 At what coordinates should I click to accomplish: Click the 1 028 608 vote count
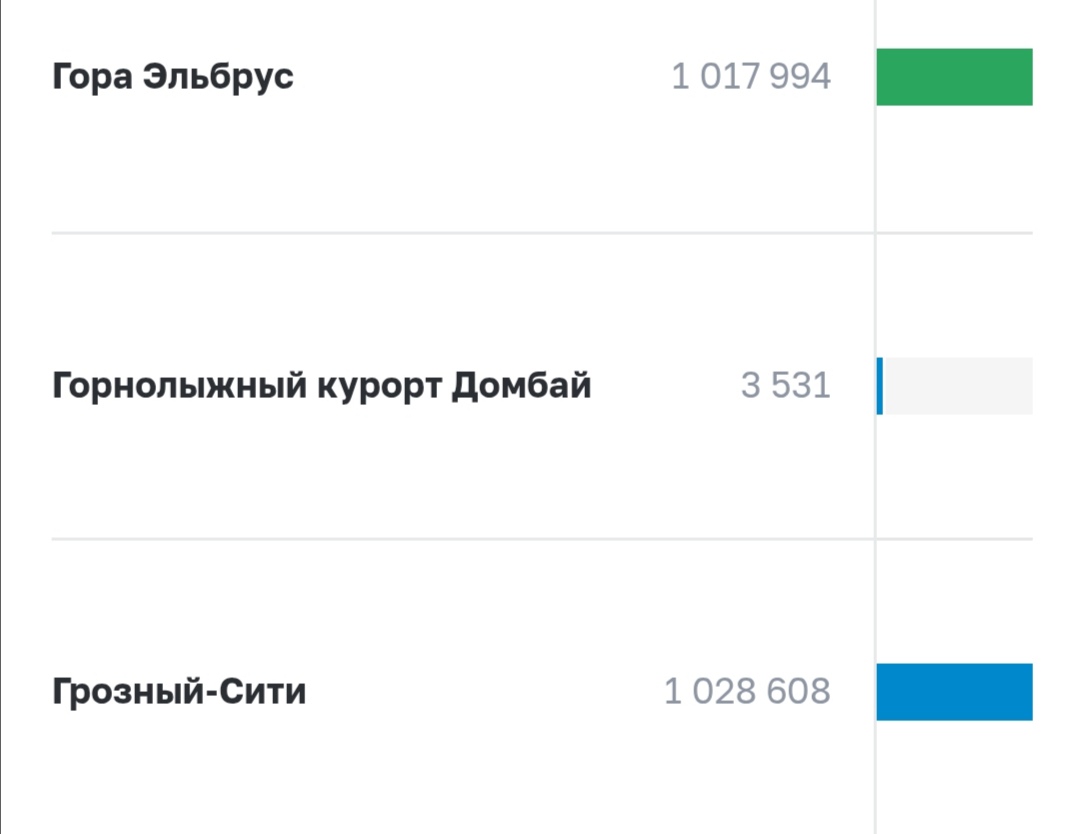(x=747, y=691)
